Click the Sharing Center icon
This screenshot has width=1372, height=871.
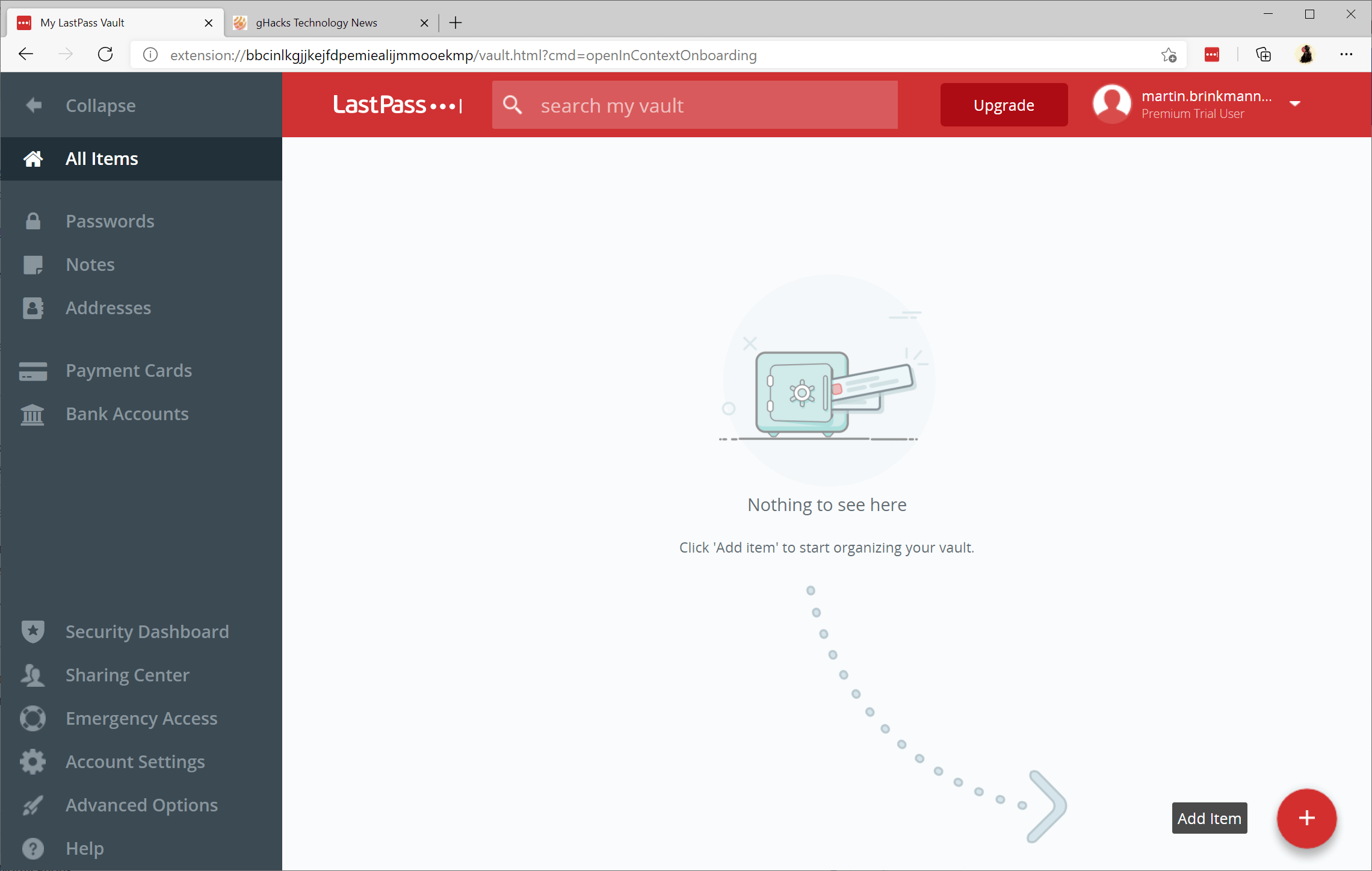[33, 674]
